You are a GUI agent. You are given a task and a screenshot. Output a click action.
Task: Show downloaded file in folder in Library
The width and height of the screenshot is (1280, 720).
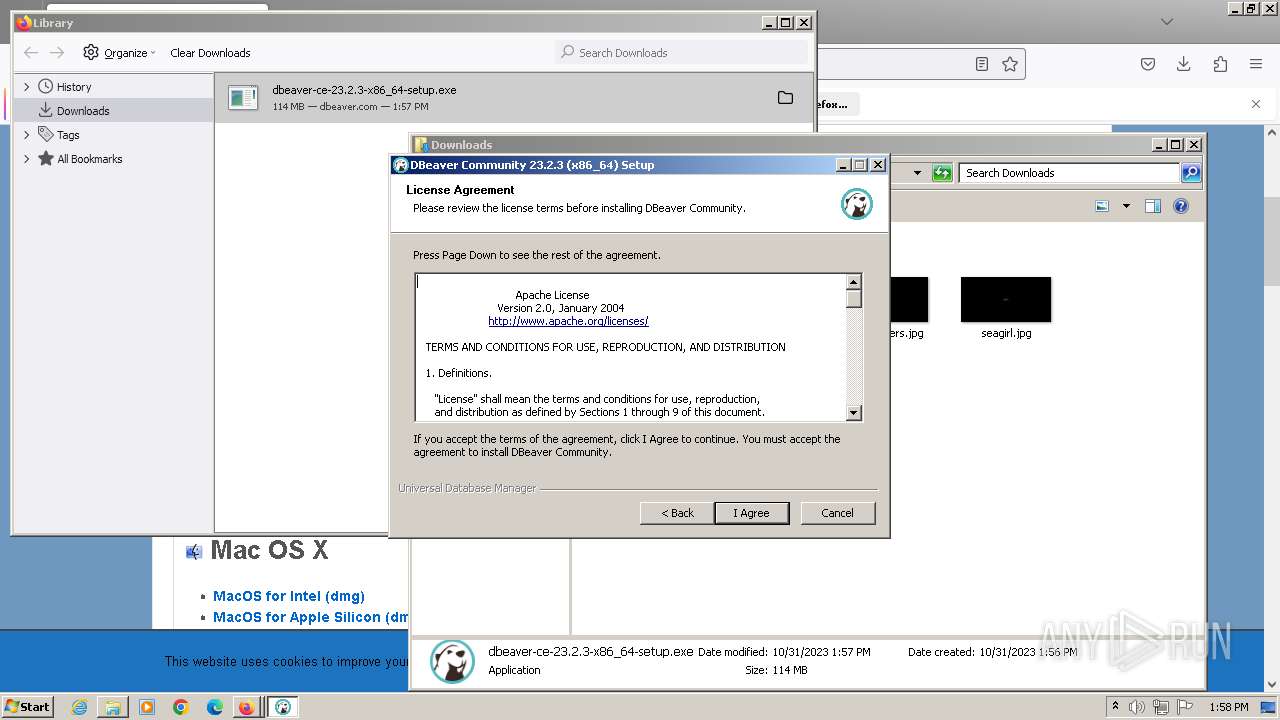pyautogui.click(x=785, y=98)
